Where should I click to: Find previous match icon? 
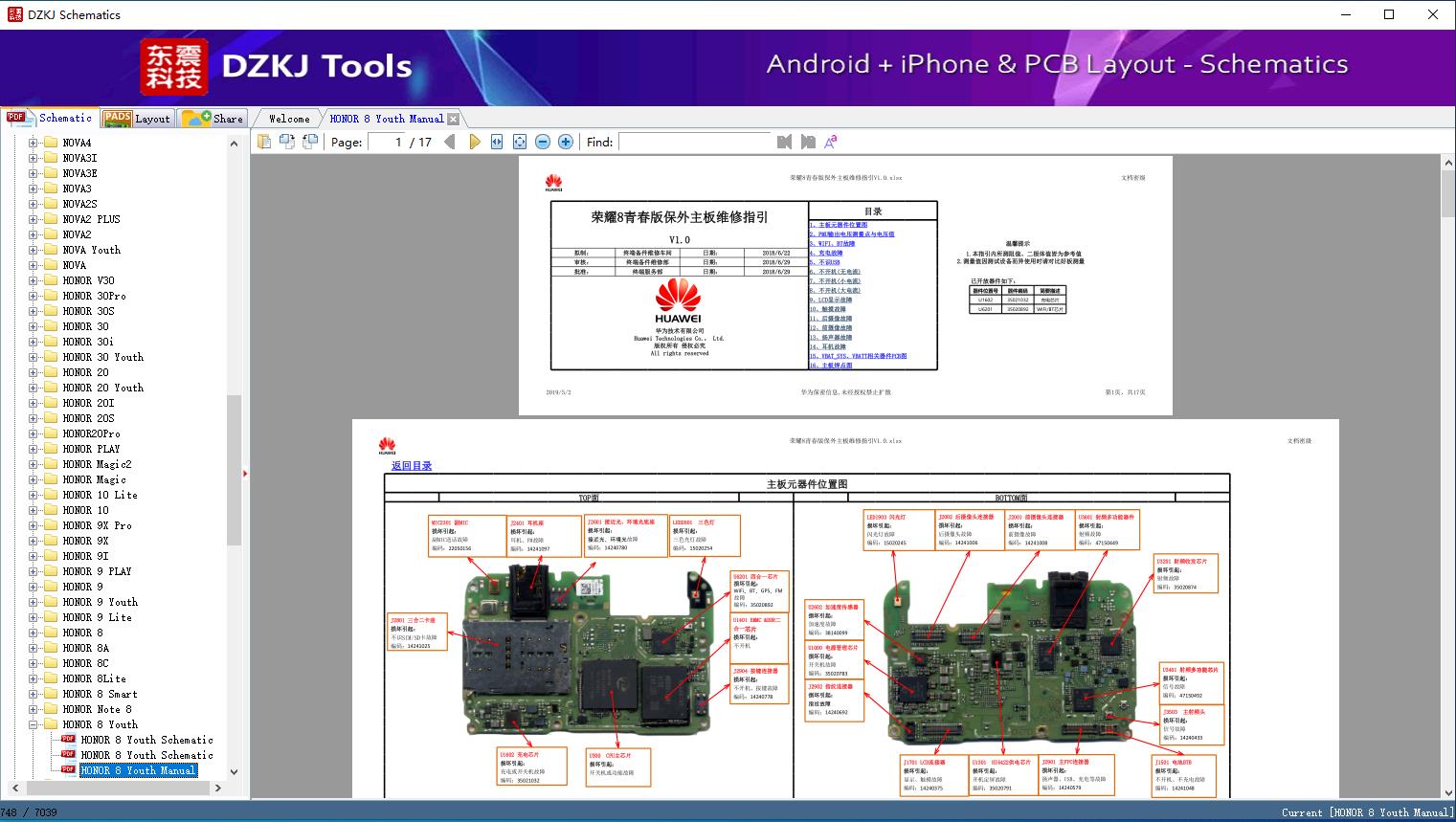pos(785,142)
